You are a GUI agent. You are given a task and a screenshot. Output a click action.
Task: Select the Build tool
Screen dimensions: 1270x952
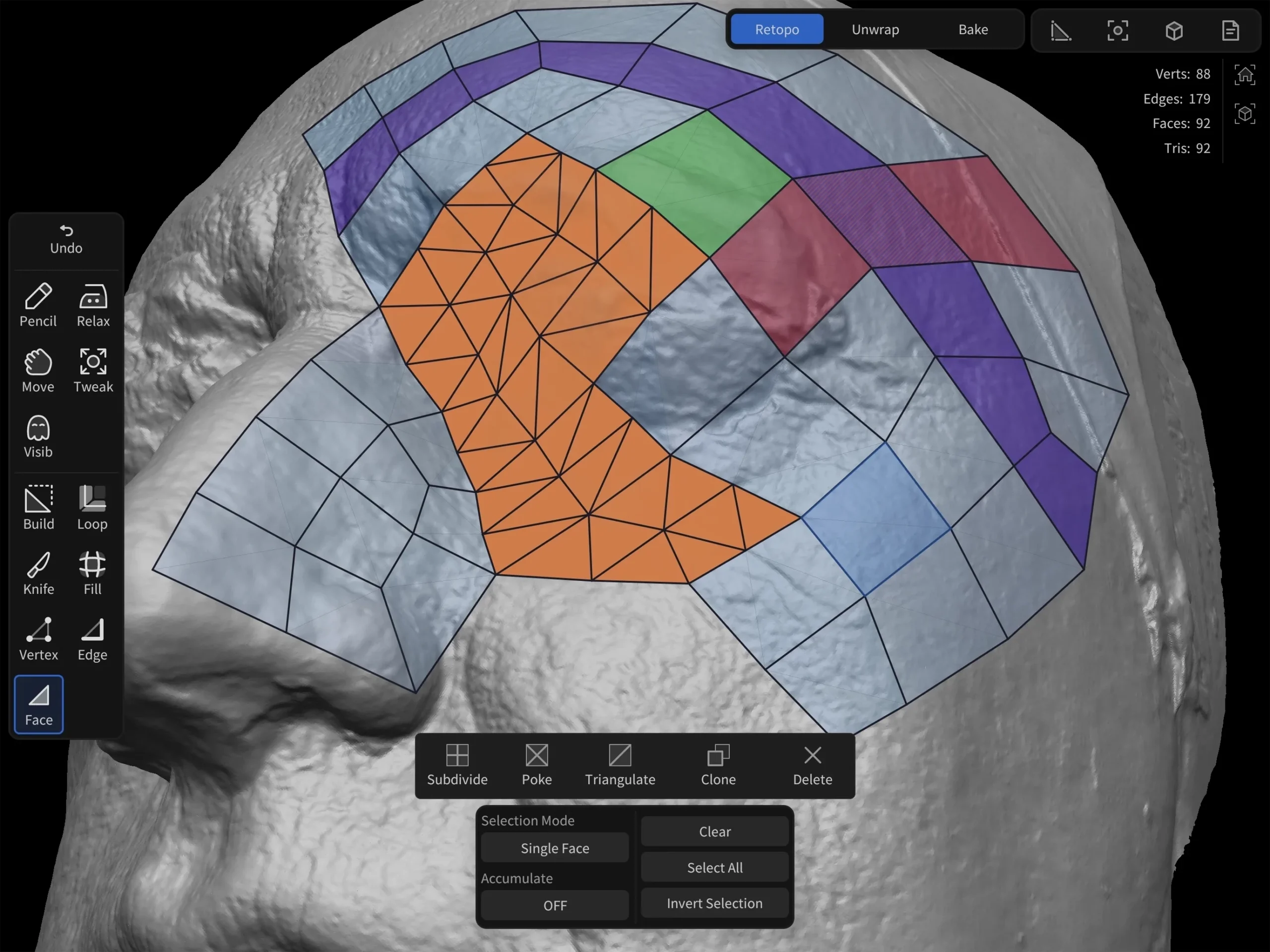point(38,508)
